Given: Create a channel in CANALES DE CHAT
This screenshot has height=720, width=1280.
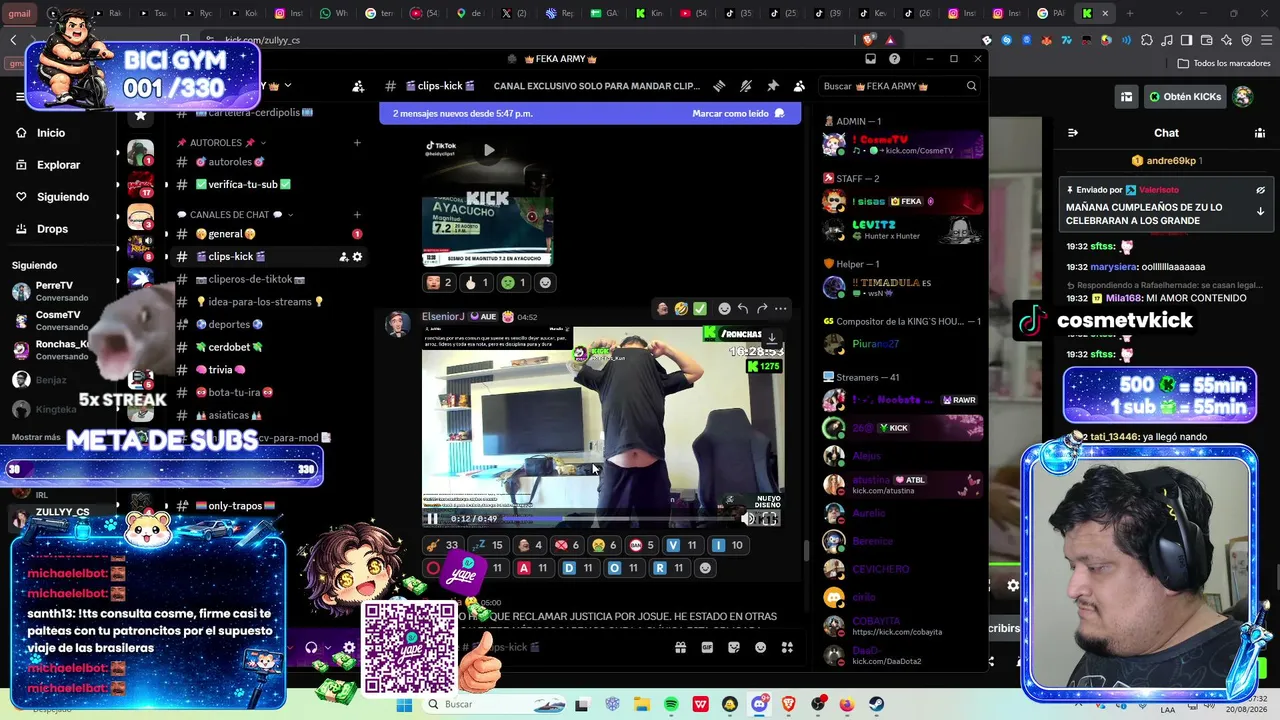Looking at the screenshot, I should tap(357, 215).
